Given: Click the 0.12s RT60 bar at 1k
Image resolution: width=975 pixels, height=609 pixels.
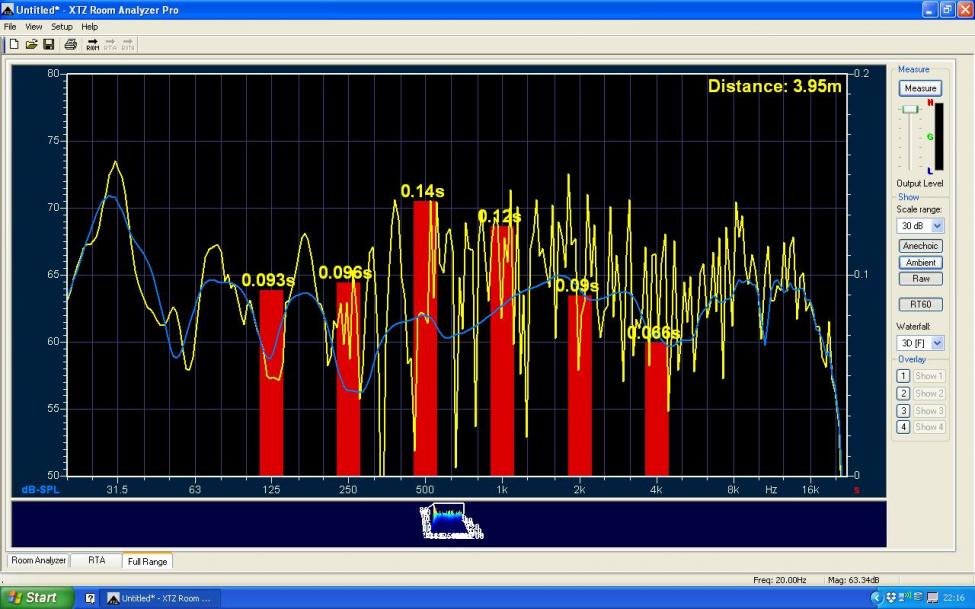Looking at the screenshot, I should tap(502, 351).
